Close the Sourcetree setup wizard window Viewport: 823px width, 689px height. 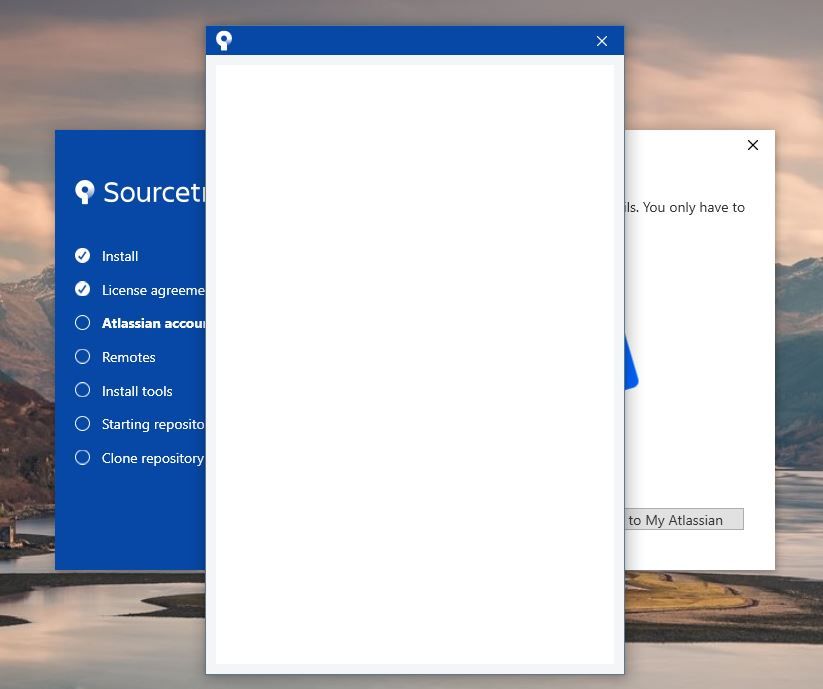tap(753, 145)
